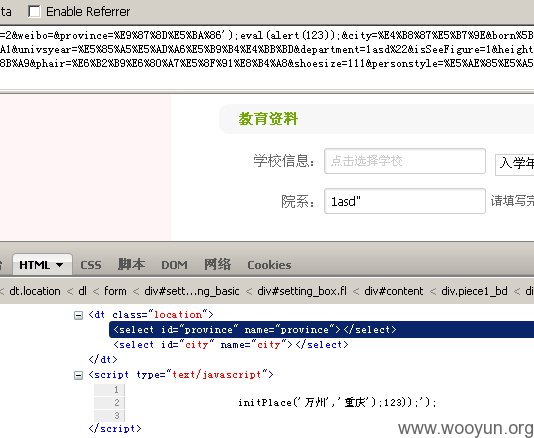Click the script type text/javascript tag
Image resolution: width=534 pixels, height=438 pixels.
181,375
